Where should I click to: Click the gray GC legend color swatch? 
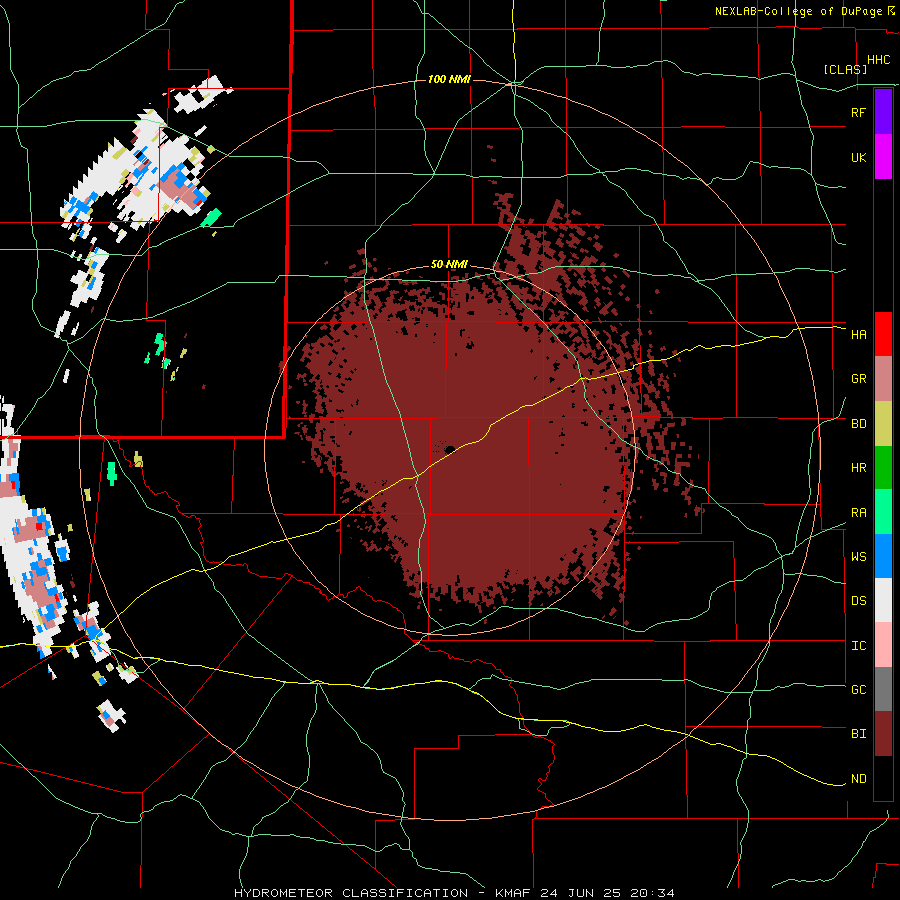click(x=883, y=689)
